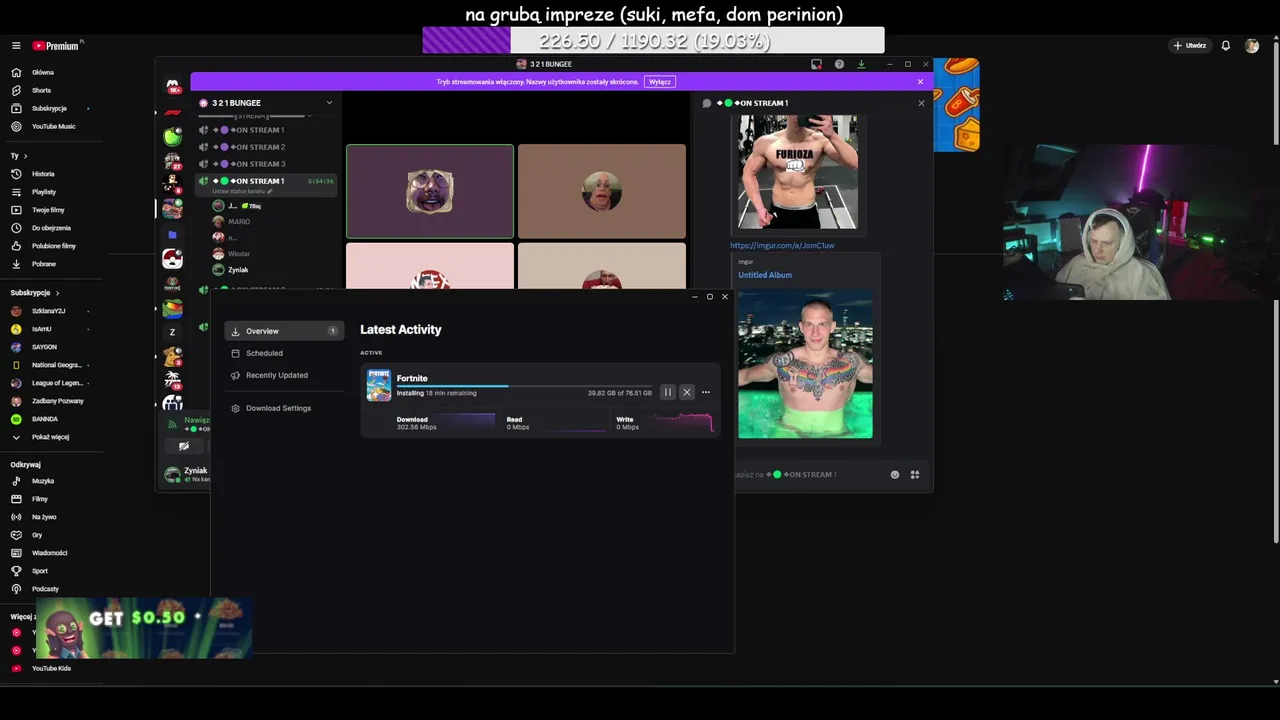Viewport: 1280px width, 720px height.
Task: Open the FURIOZA shirtless image in chat
Action: click(x=798, y=172)
